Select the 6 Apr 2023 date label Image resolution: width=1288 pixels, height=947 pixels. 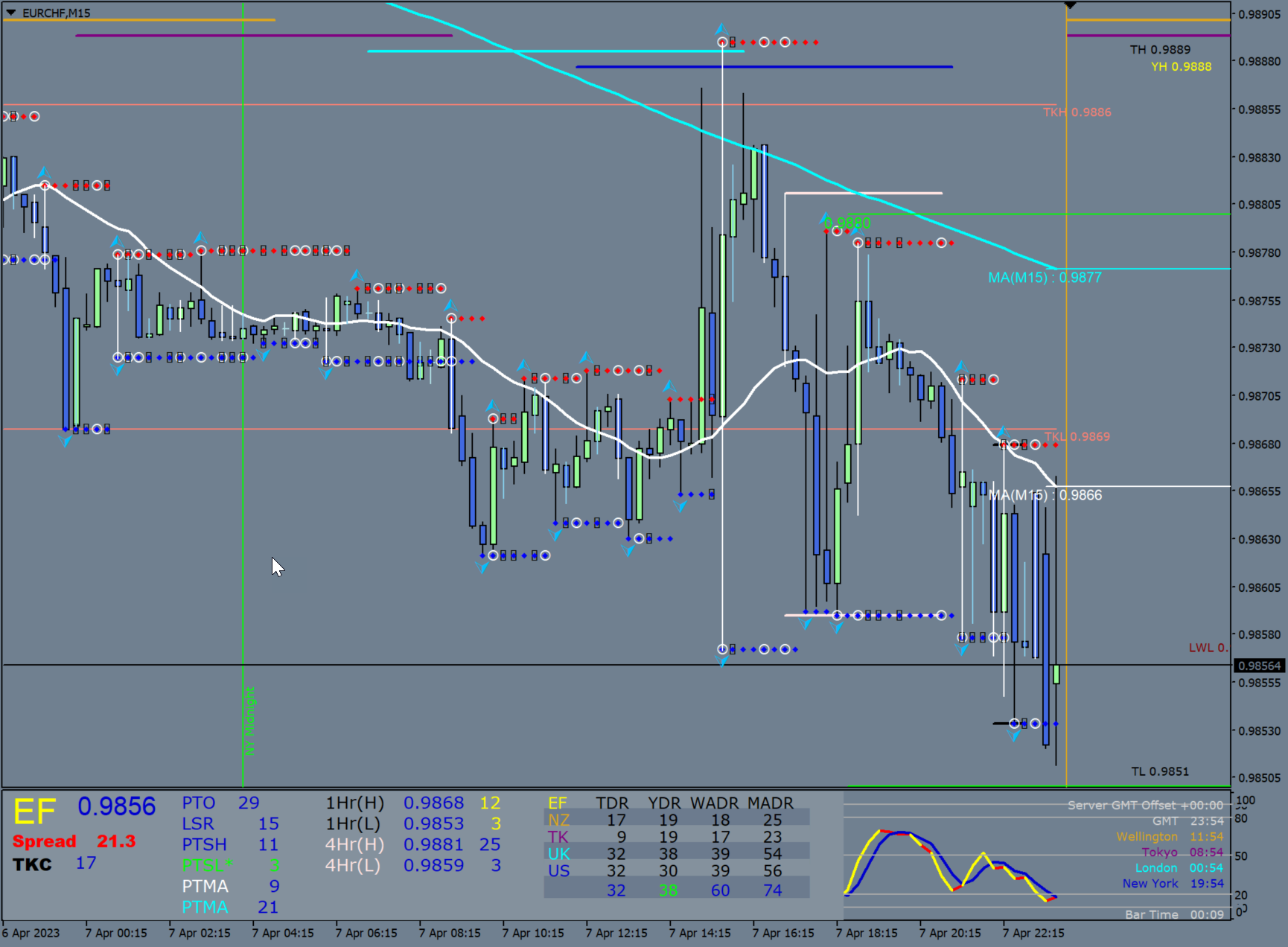31,932
